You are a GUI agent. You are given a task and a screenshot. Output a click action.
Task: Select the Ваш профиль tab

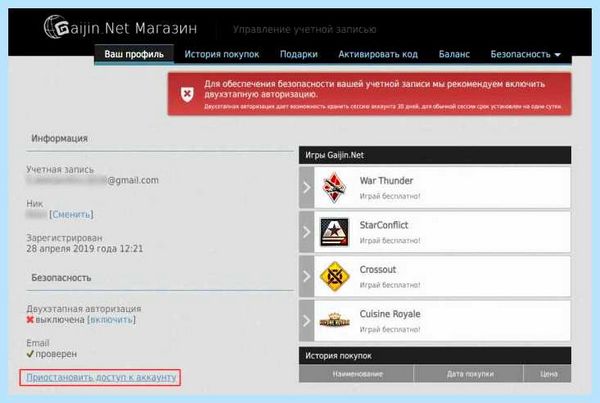point(134,54)
